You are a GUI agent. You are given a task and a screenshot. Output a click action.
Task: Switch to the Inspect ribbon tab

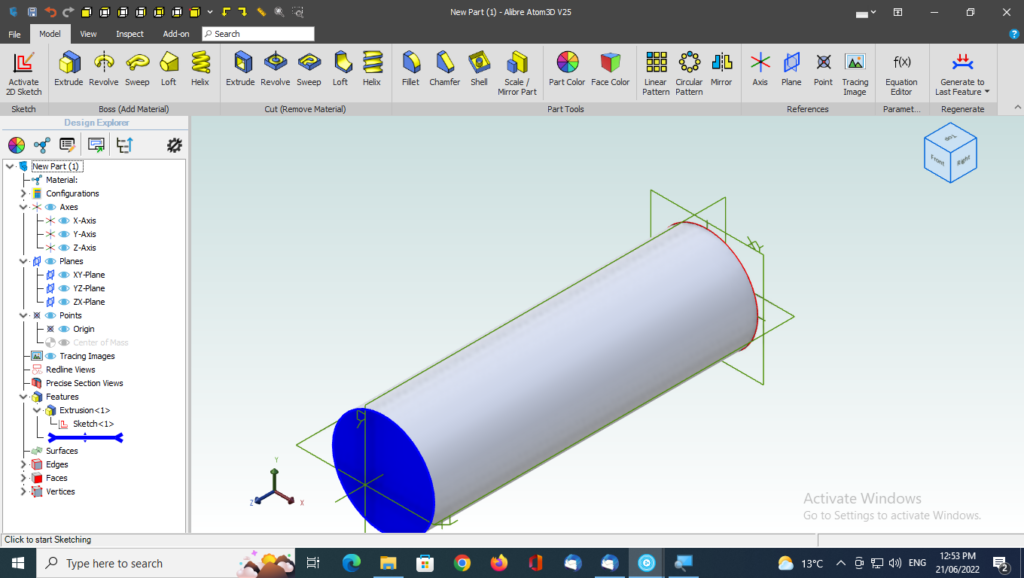tap(129, 33)
